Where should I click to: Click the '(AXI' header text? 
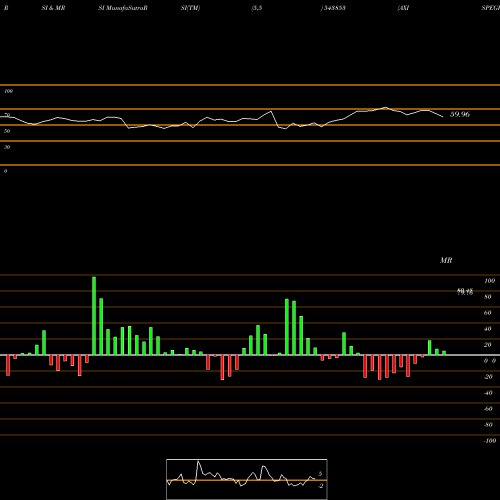pyautogui.click(x=403, y=8)
